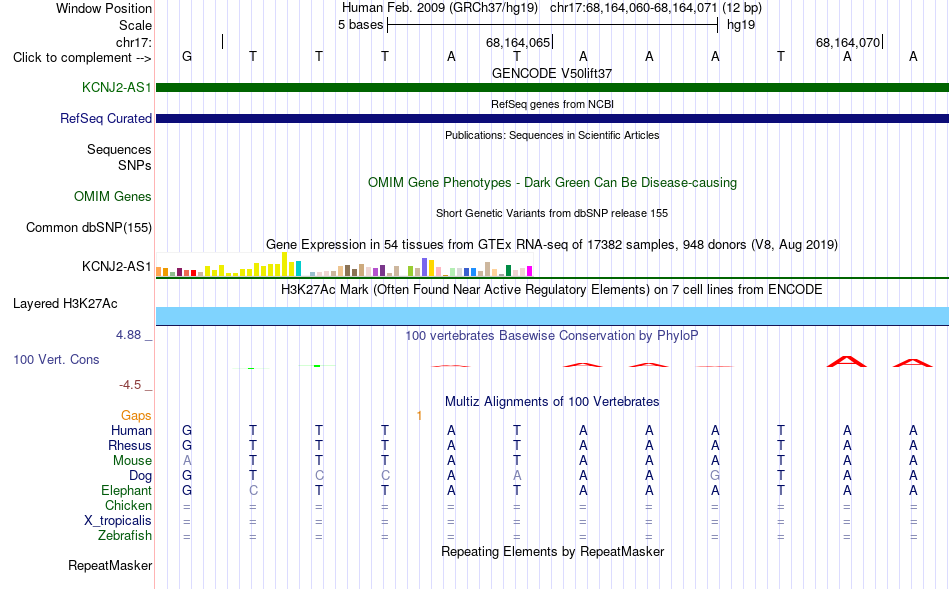
Task: Open the GENCODE V50lift37 track title
Action: tap(552, 73)
